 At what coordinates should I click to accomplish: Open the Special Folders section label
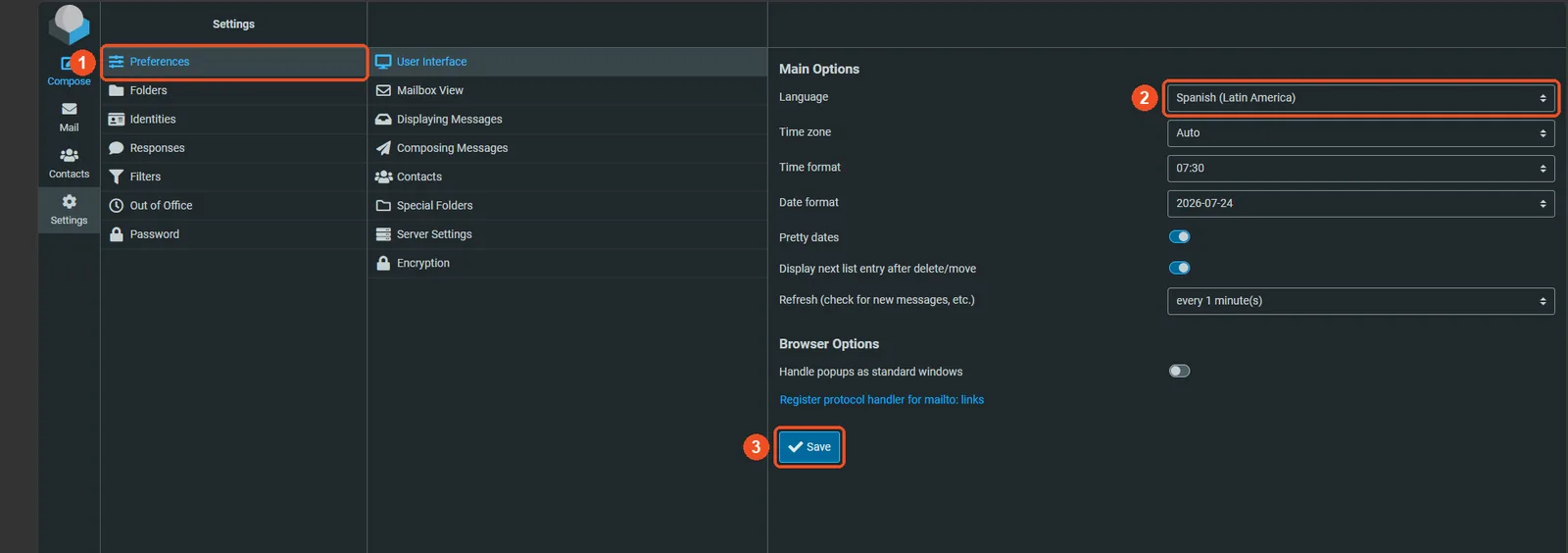point(434,206)
